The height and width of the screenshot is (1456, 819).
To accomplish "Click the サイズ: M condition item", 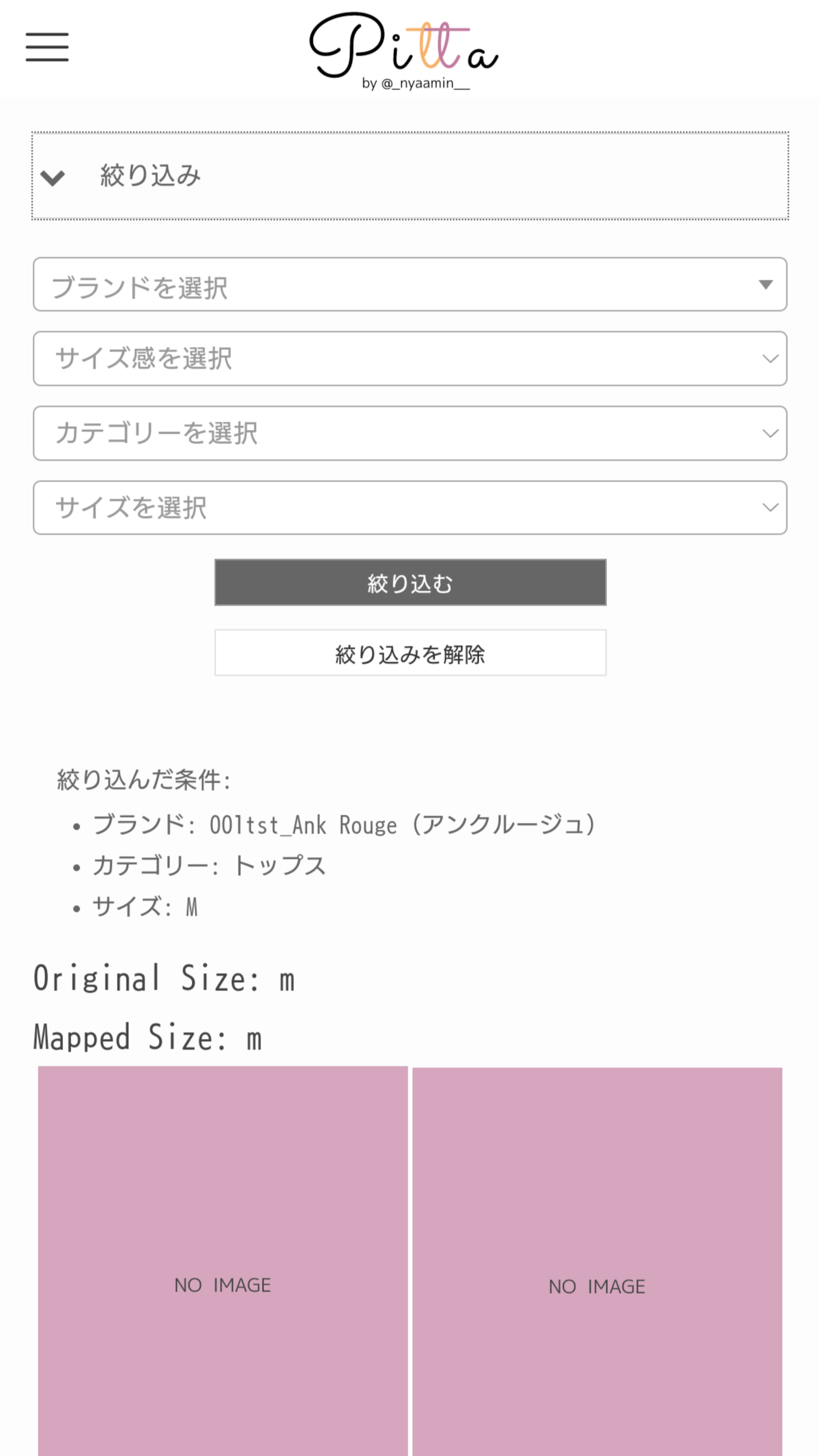I will click(x=145, y=907).
